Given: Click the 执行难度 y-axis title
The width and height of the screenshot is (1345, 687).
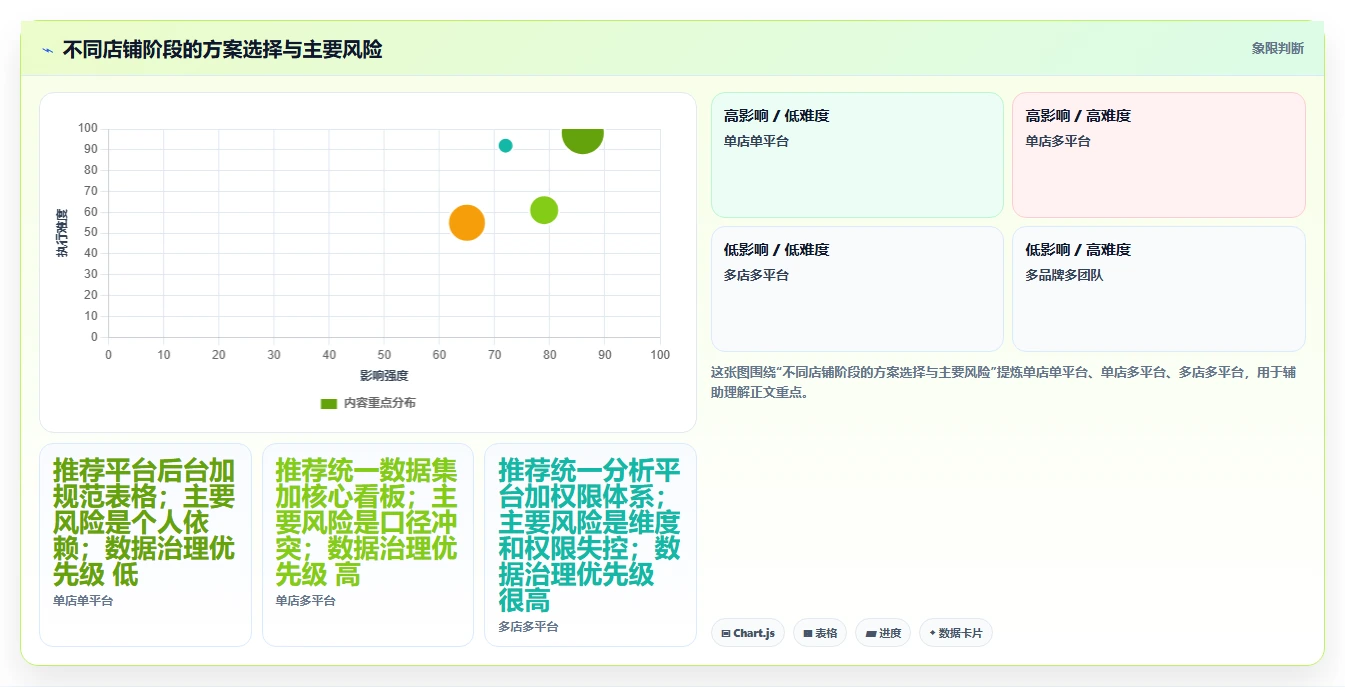Looking at the screenshot, I should (62, 233).
